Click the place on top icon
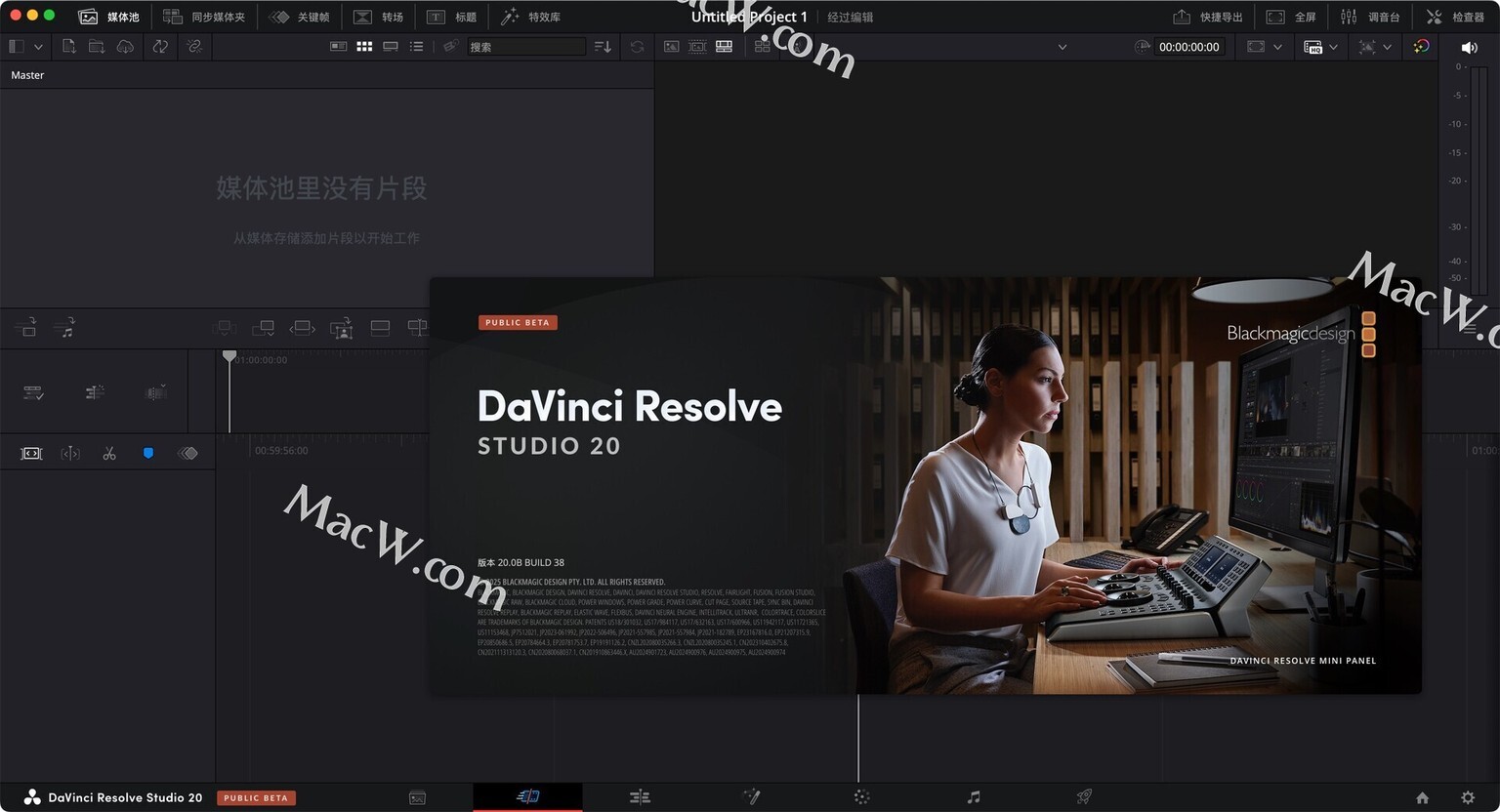This screenshot has width=1500, height=812. click(x=380, y=328)
